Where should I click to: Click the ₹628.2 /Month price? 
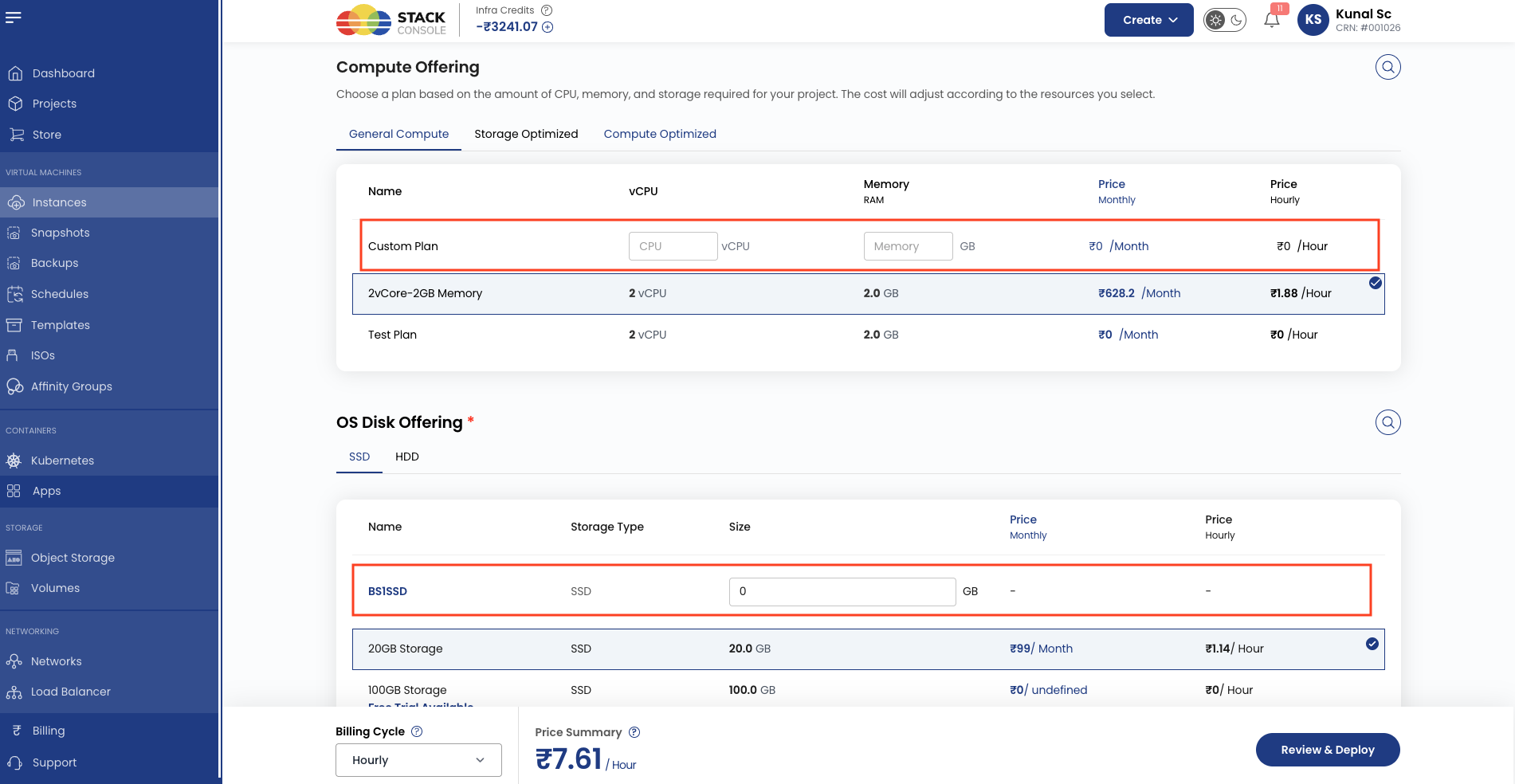click(x=1140, y=293)
